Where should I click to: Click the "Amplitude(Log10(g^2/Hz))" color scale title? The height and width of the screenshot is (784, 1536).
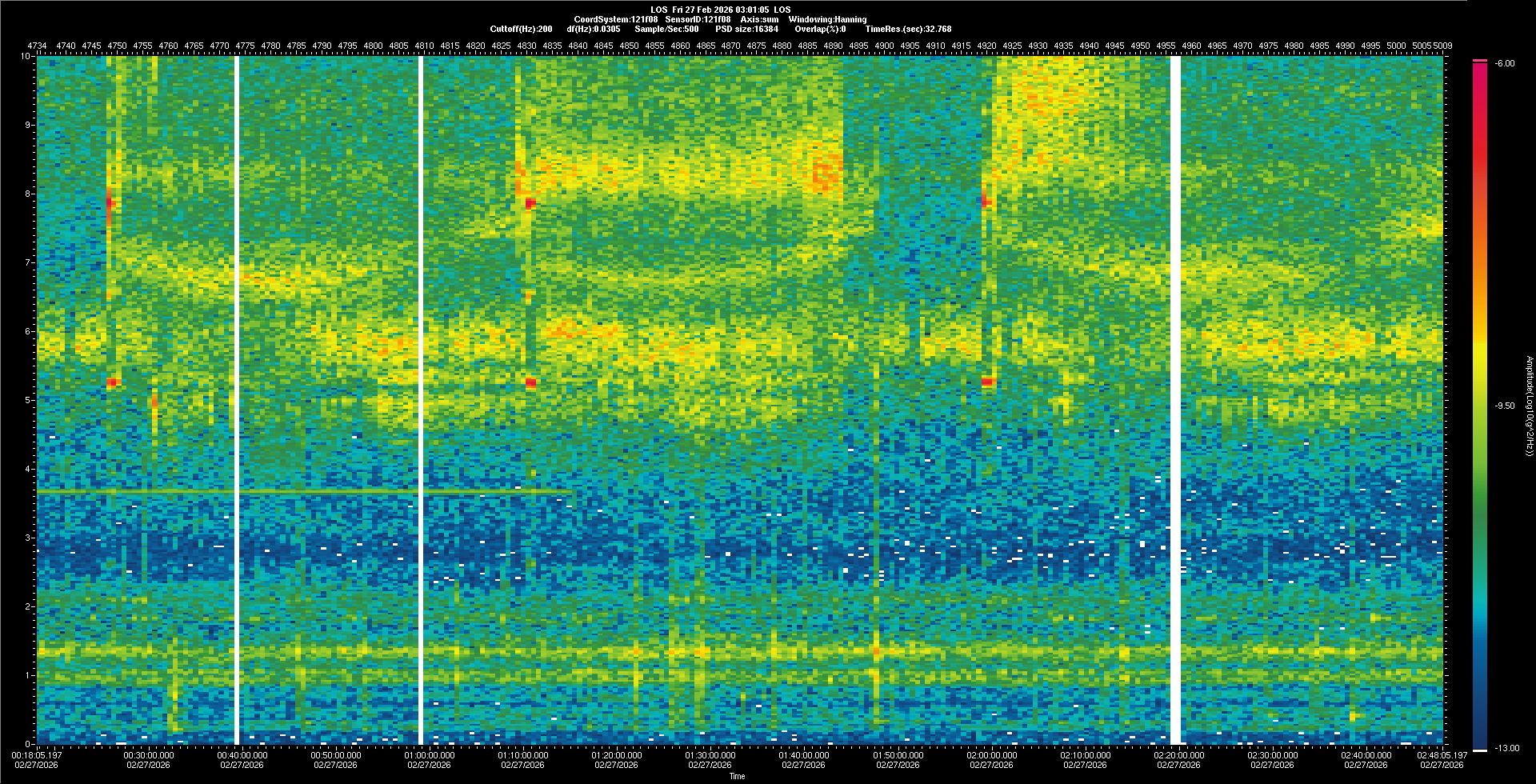click(x=1528, y=406)
